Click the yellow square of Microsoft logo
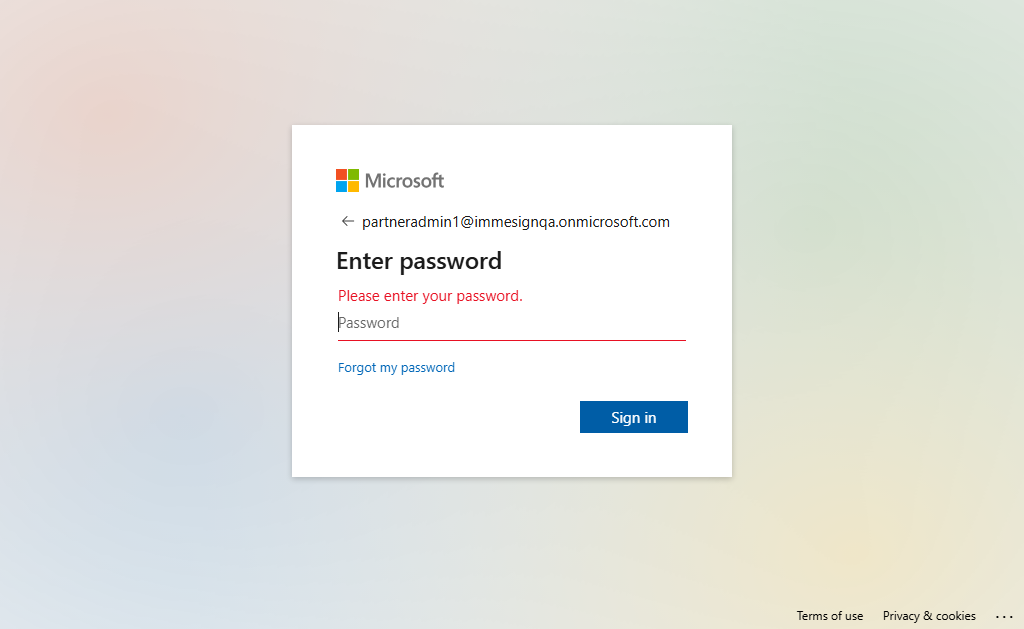The width and height of the screenshot is (1024, 629). pyautogui.click(x=353, y=186)
